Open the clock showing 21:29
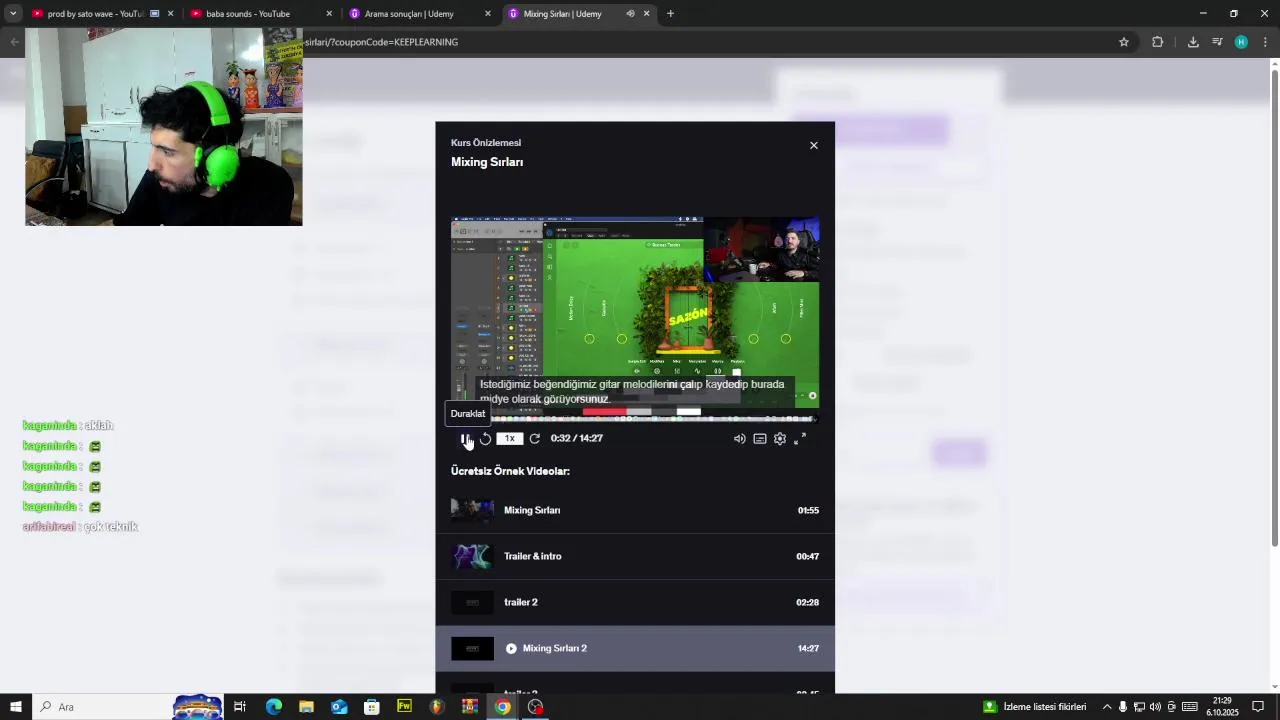 pyautogui.click(x=1222, y=707)
